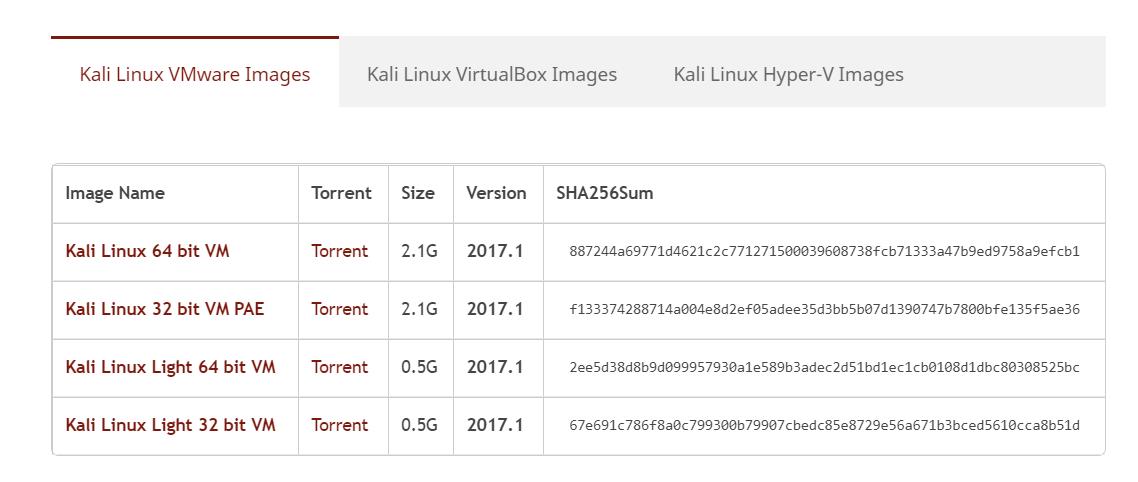The width and height of the screenshot is (1138, 482).
Task: Switch to Kali Linux VMware Images tab
Action: 195,74
